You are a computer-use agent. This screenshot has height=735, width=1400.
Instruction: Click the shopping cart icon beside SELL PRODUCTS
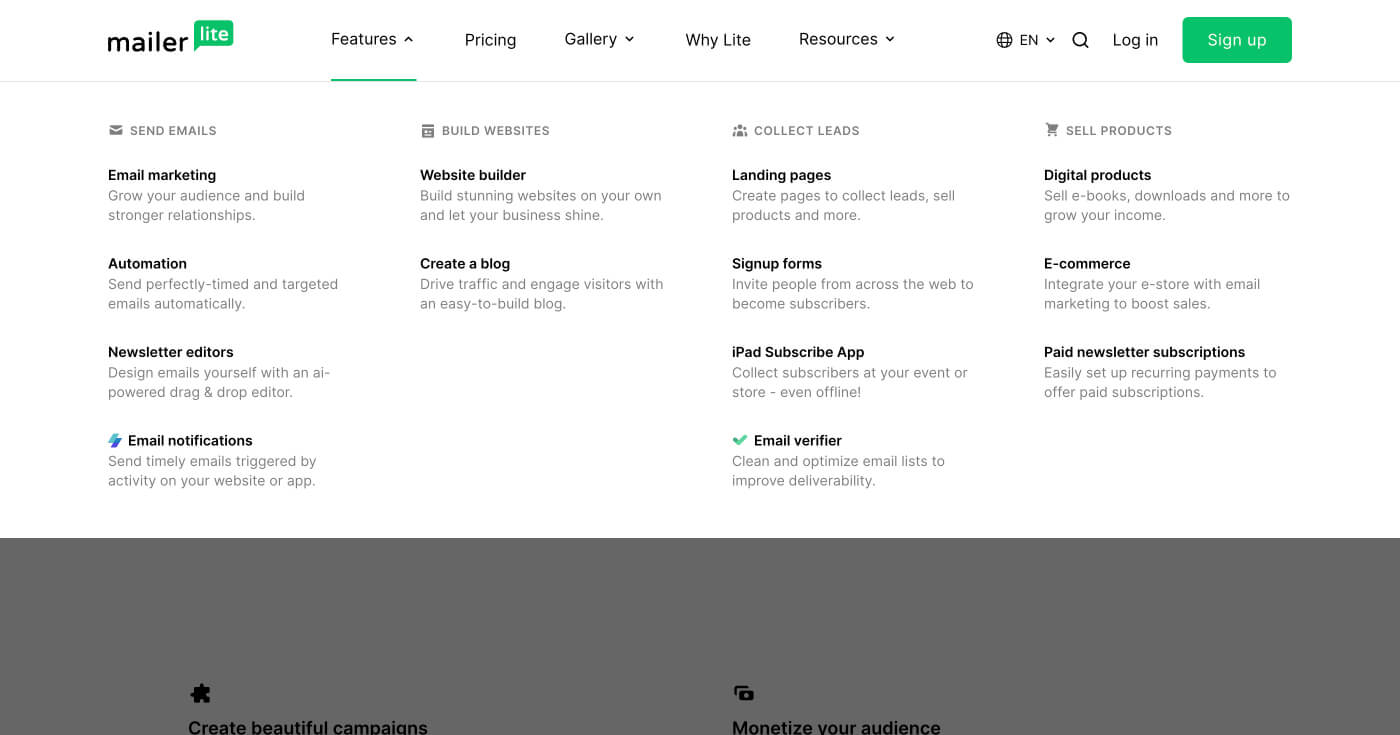pyautogui.click(x=1051, y=130)
